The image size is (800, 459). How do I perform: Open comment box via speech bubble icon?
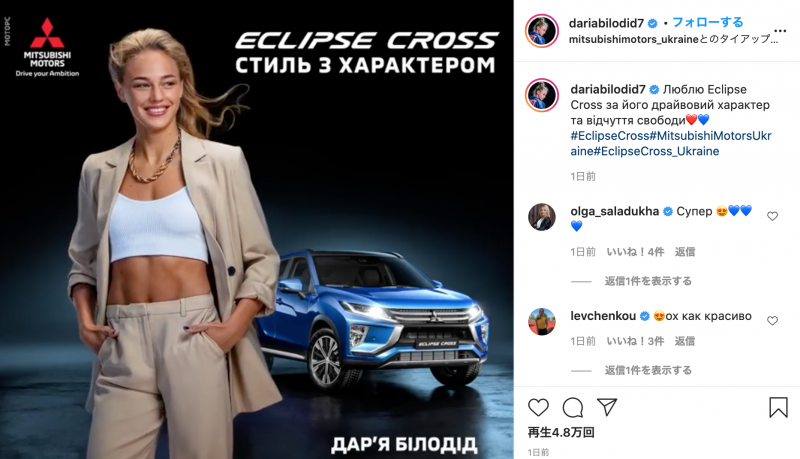coord(572,407)
